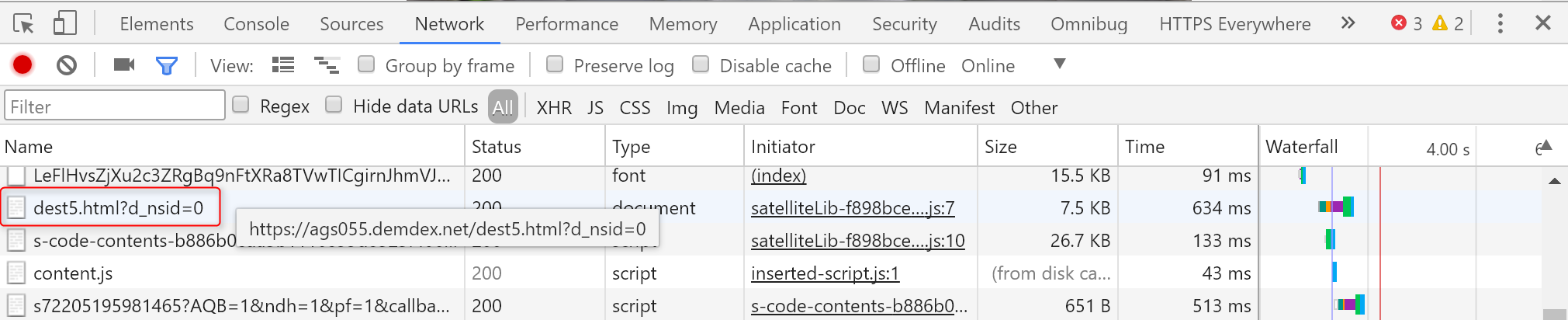Click the inspect element picker icon
The height and width of the screenshot is (320, 1568).
[24, 24]
